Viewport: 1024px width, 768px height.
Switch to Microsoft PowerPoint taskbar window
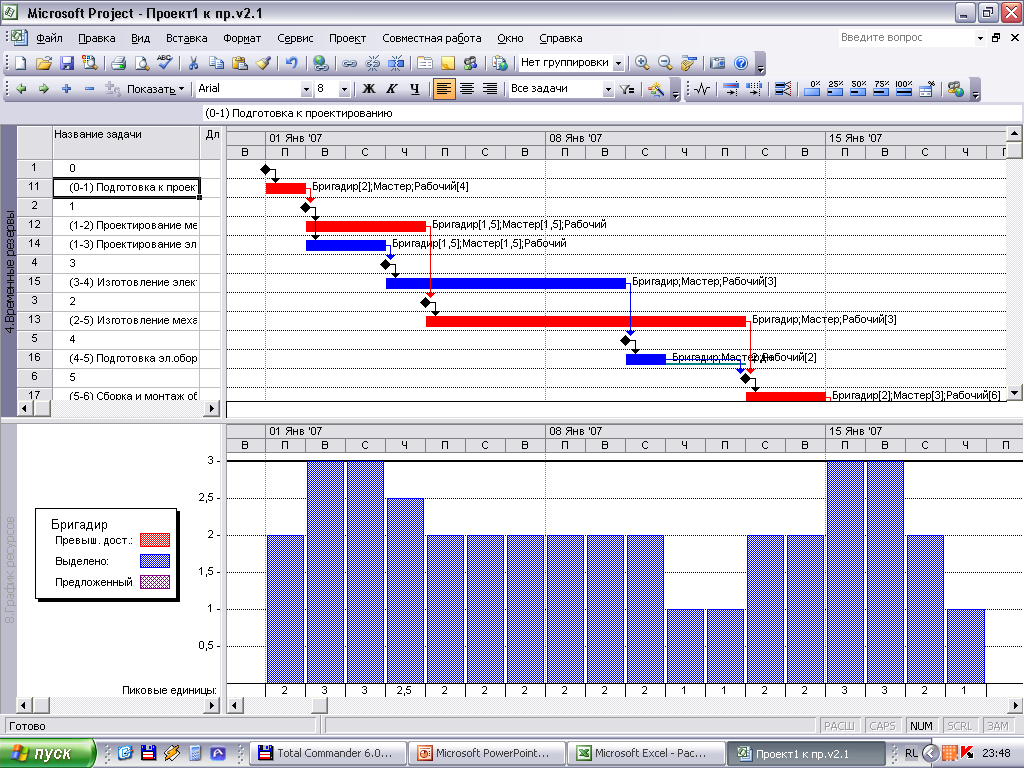tap(487, 753)
